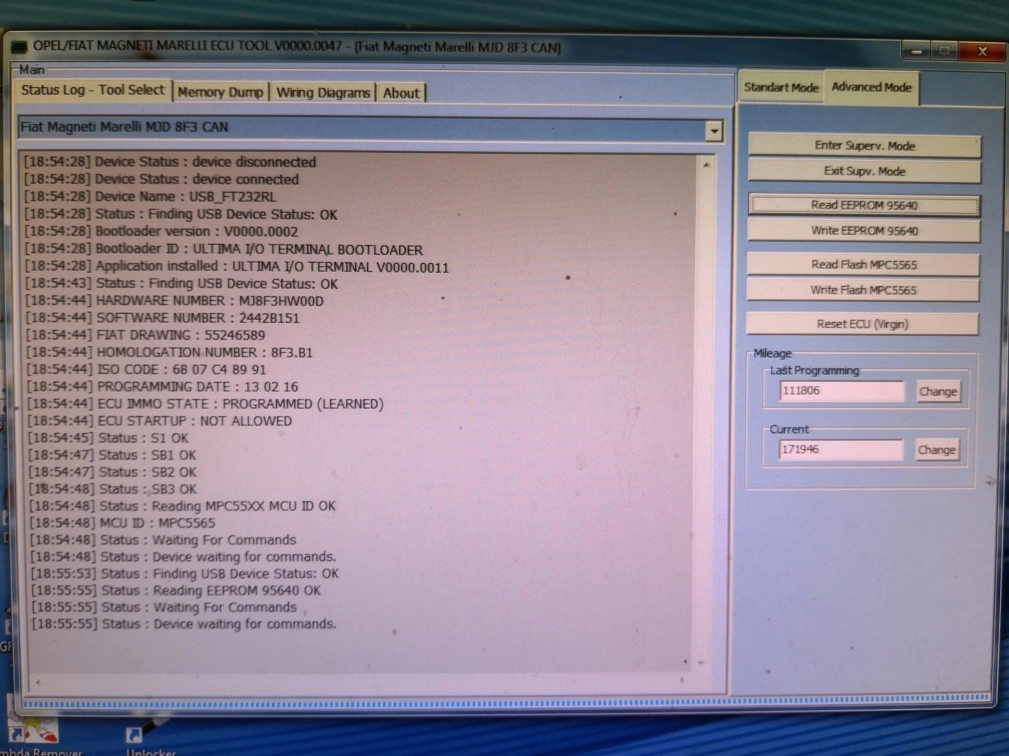Switch to Status Log - Tool Select tab
The height and width of the screenshot is (756, 1009).
(93, 90)
